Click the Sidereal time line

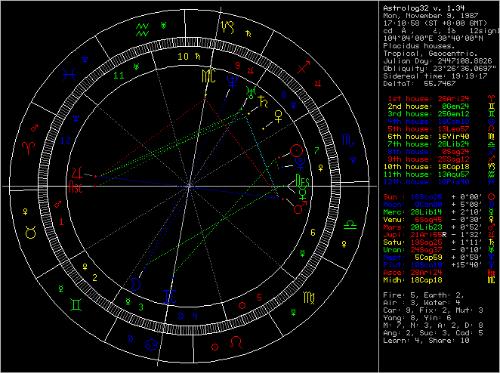tap(435, 76)
